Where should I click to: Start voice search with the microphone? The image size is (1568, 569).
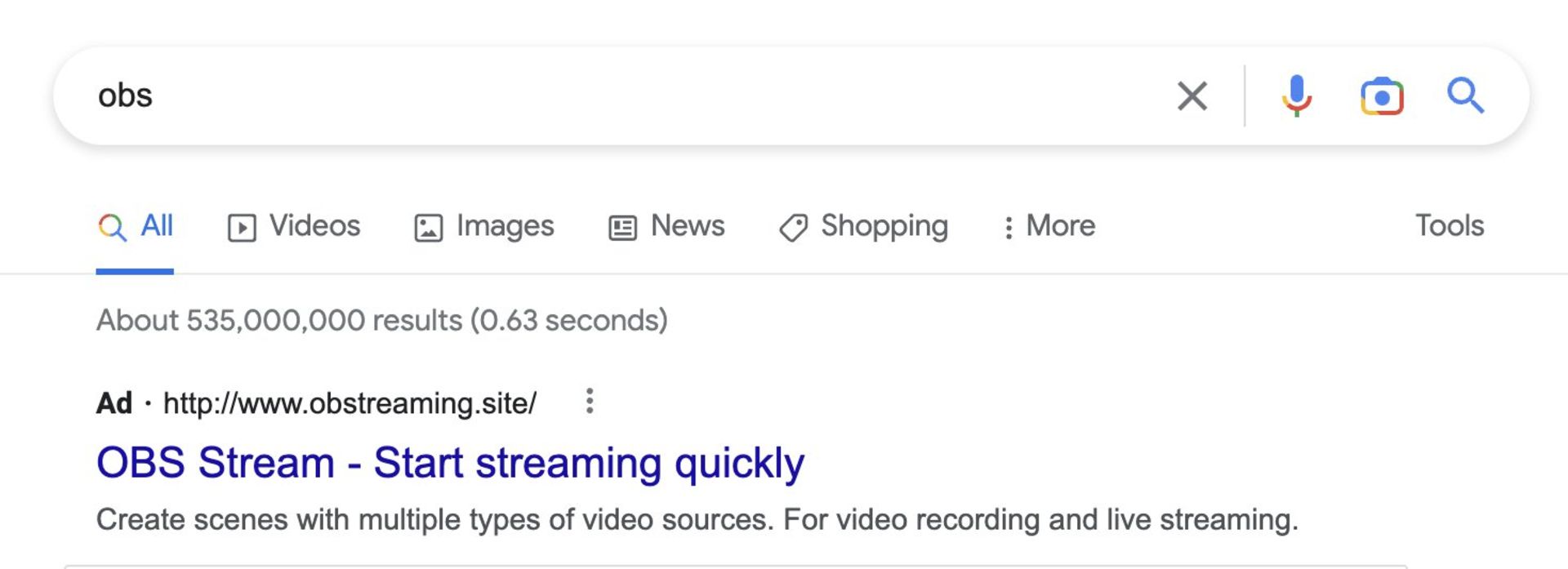pos(1296,96)
